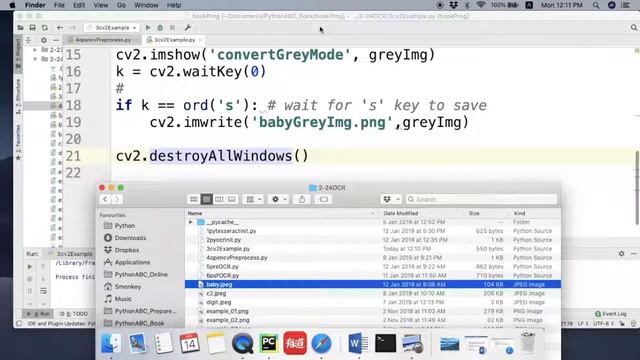Open Downloads in Finder sidebar
Image resolution: width=640 pixels, height=360 pixels.
tap(130, 238)
